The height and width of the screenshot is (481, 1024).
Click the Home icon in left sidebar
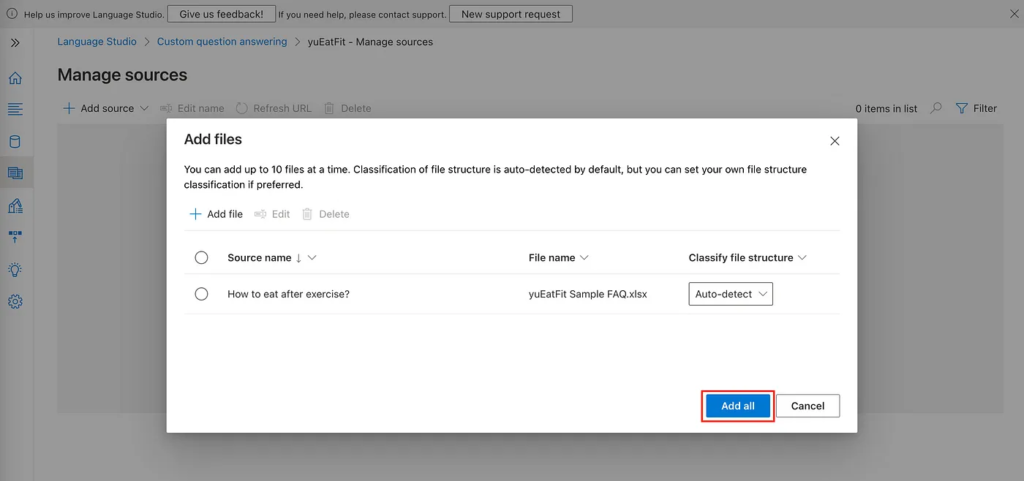[x=15, y=78]
